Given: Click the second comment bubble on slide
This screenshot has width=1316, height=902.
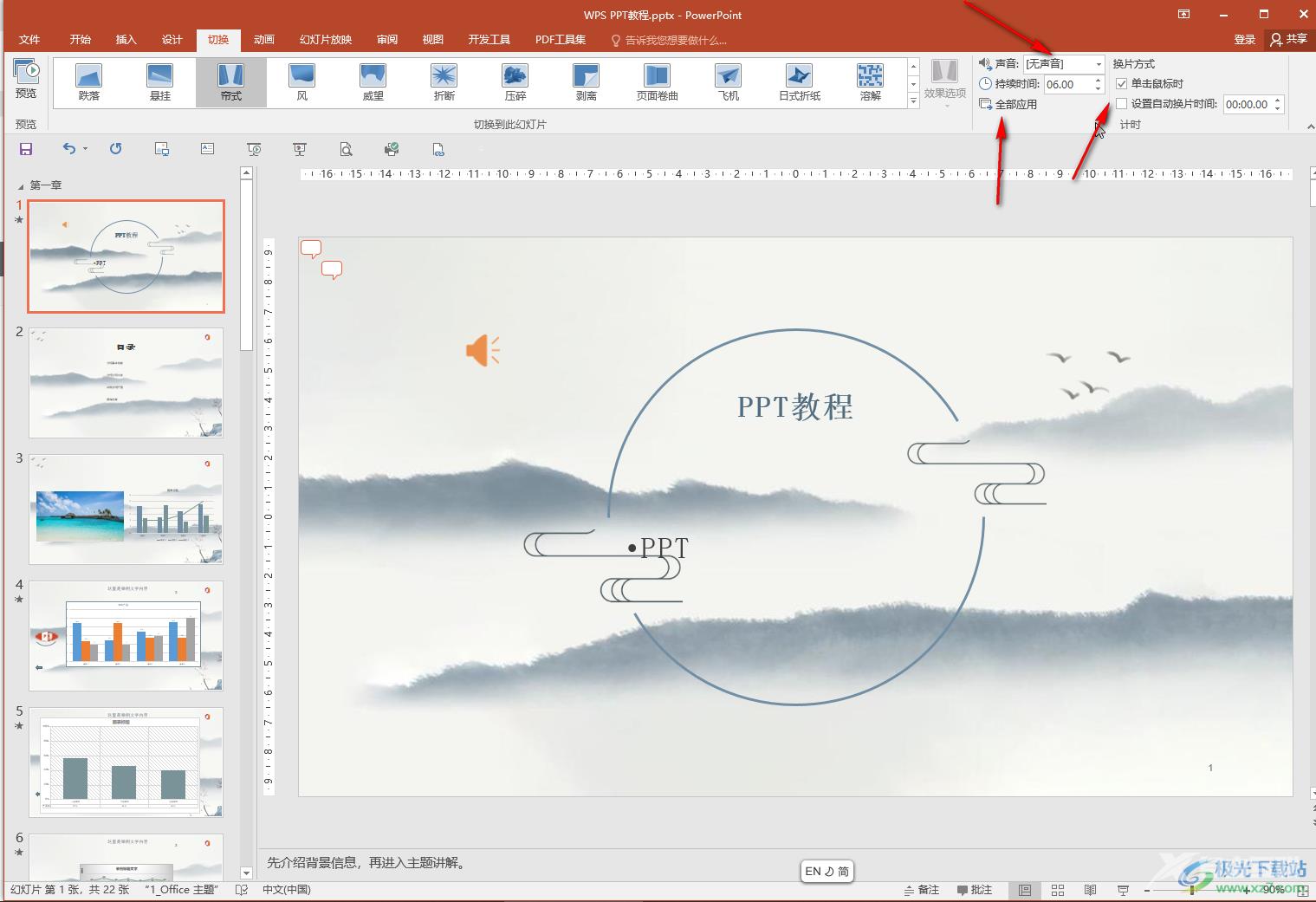Looking at the screenshot, I should 332,270.
